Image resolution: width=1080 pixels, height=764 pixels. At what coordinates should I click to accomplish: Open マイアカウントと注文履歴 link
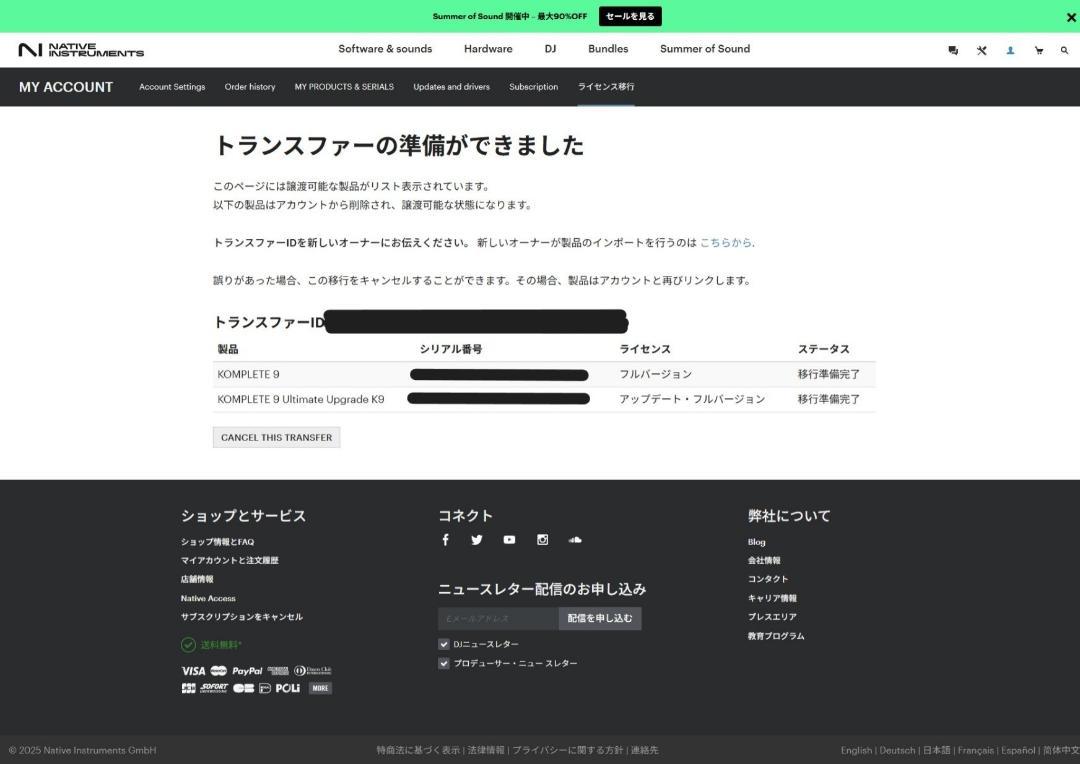(x=230, y=561)
